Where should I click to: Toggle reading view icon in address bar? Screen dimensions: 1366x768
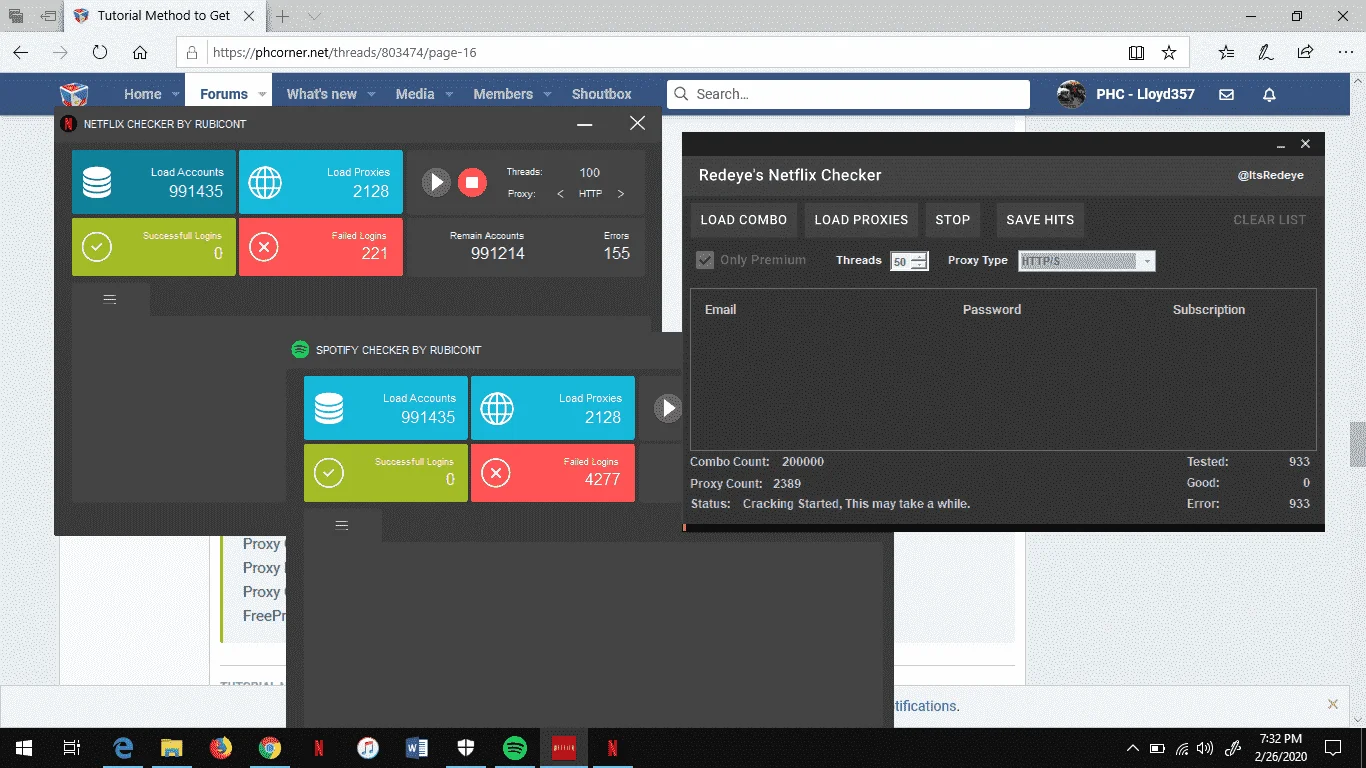1136,52
